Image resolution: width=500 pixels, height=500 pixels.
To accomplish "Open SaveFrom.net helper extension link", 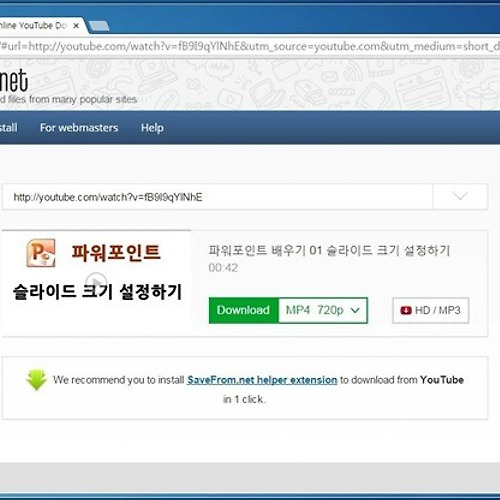I will coord(262,380).
